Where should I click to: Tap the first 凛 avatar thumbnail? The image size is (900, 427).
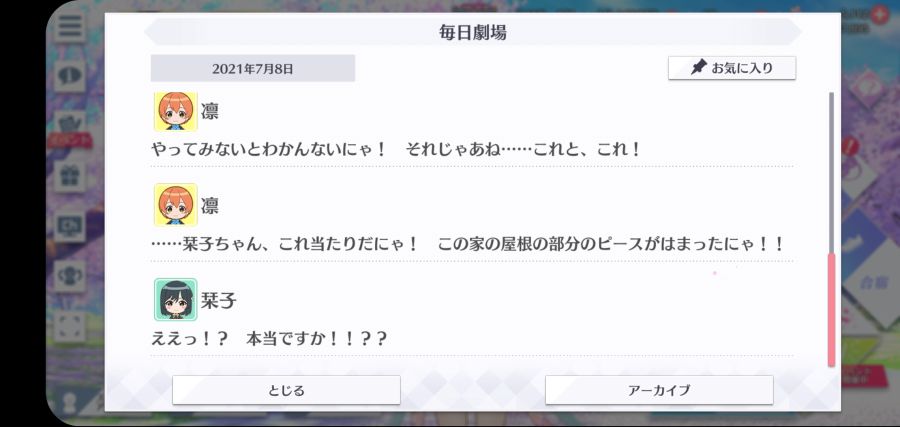[x=176, y=111]
